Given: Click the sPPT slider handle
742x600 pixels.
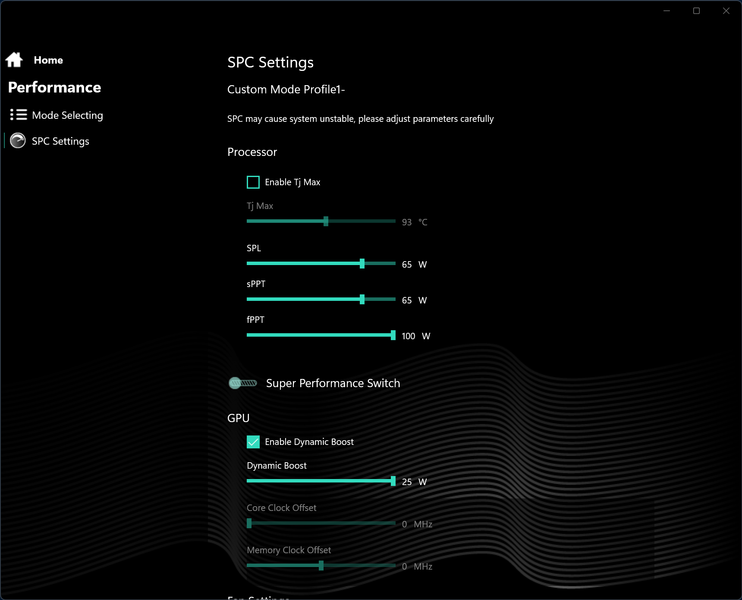Looking at the screenshot, I should 362,299.
